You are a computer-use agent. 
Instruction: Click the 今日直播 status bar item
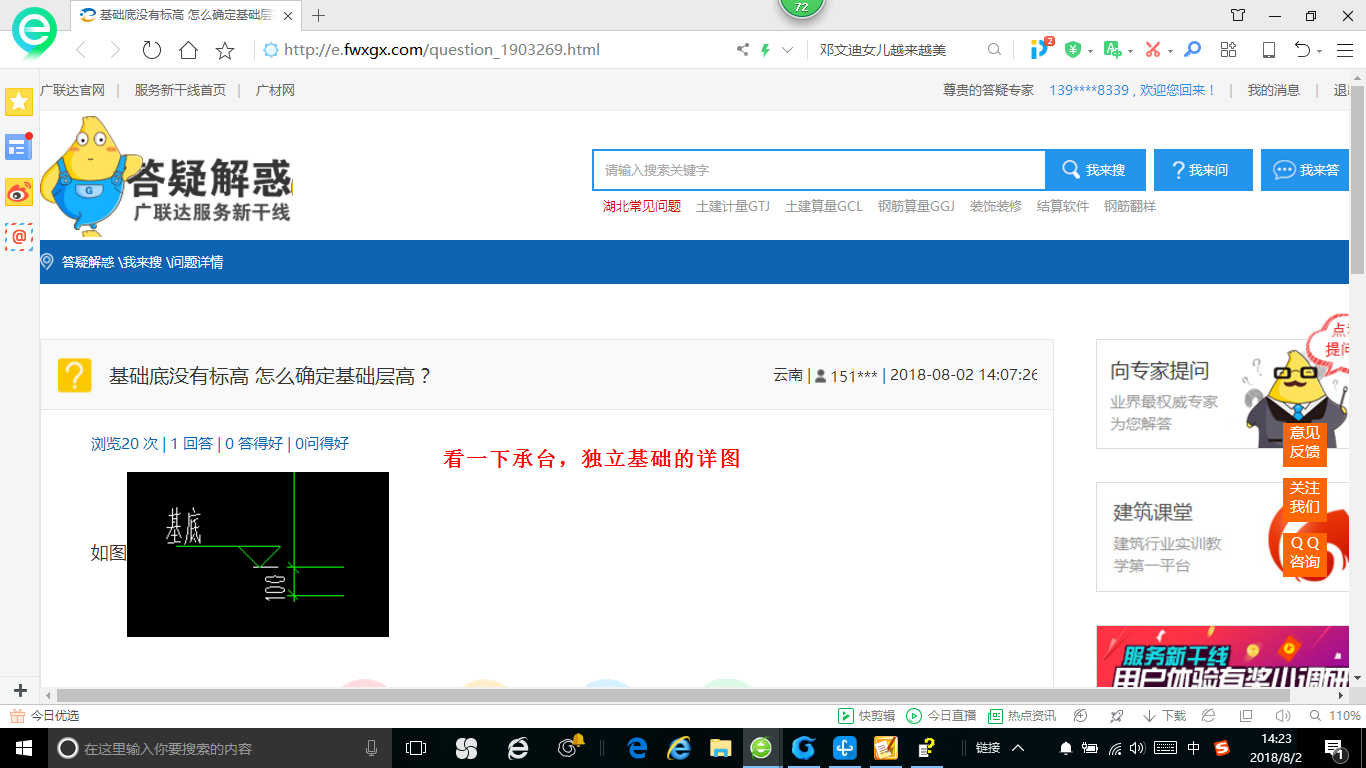coord(941,716)
